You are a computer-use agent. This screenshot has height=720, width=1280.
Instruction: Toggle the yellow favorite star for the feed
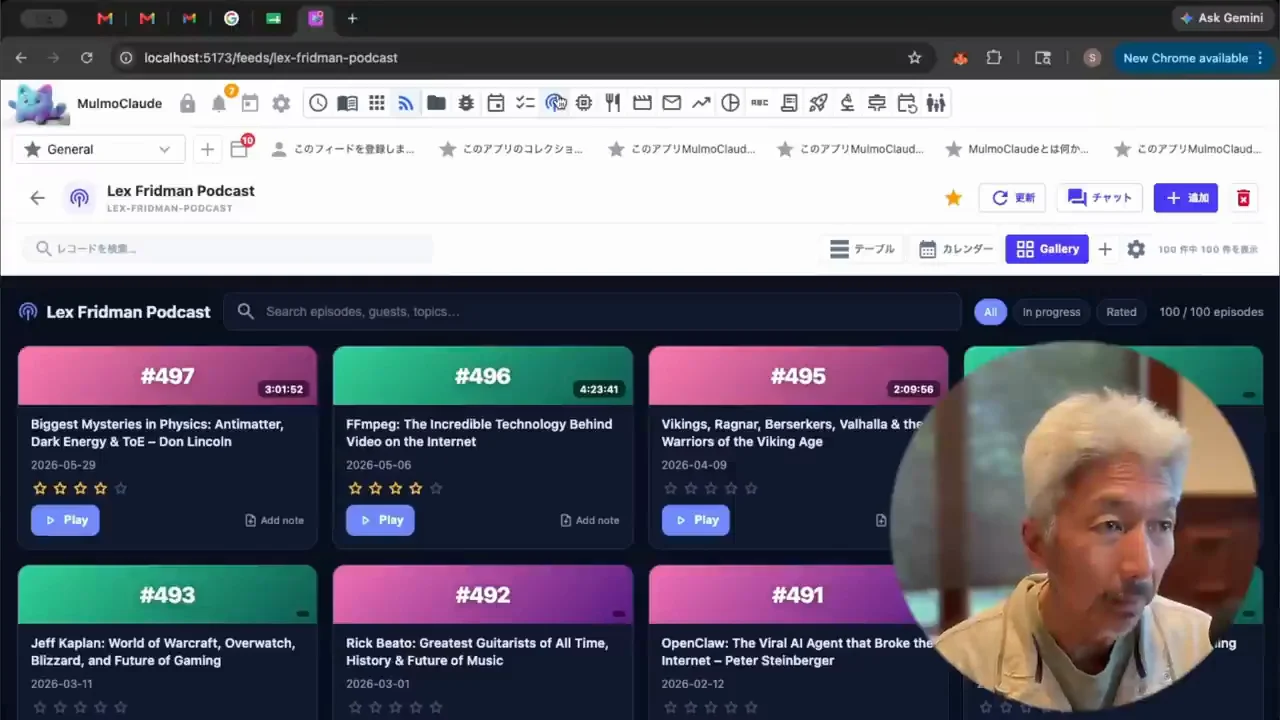pyautogui.click(x=953, y=198)
